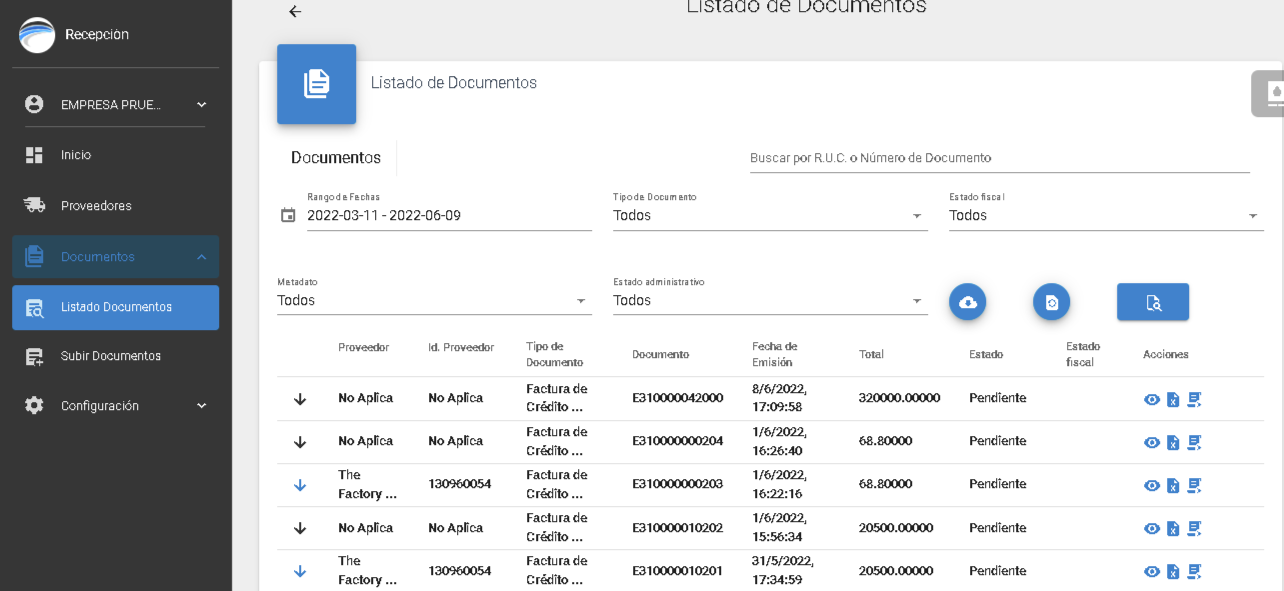1284x591 pixels.
Task: View document E310000000203 with eye icon
Action: point(1152,486)
